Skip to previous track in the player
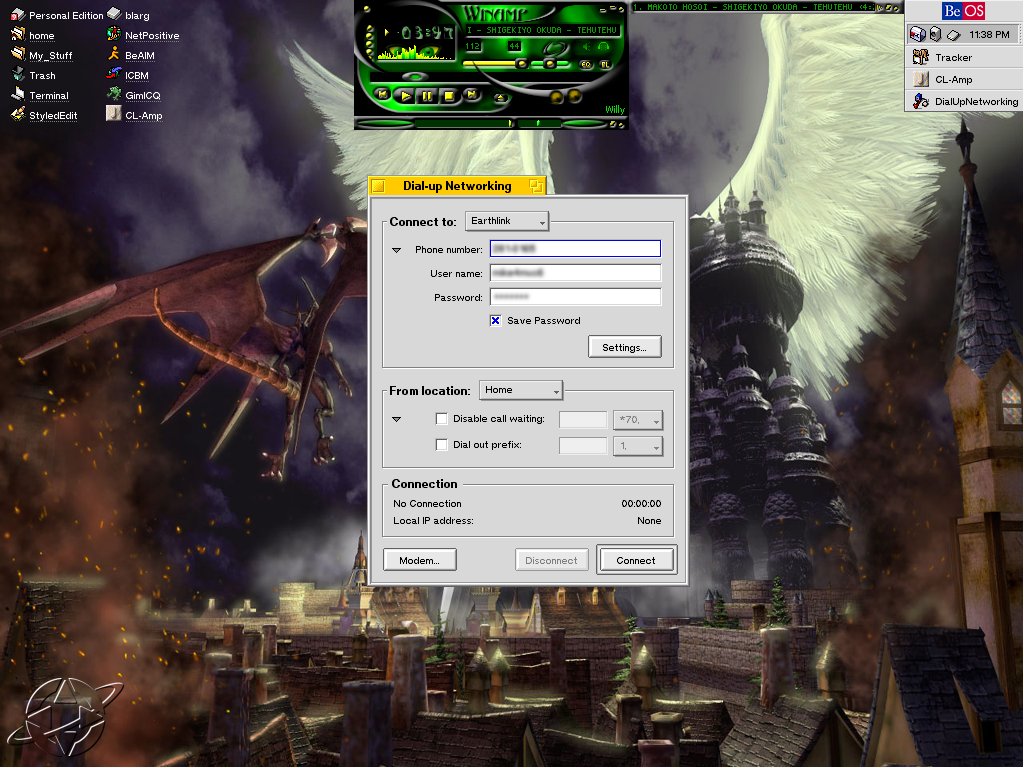 (x=383, y=95)
